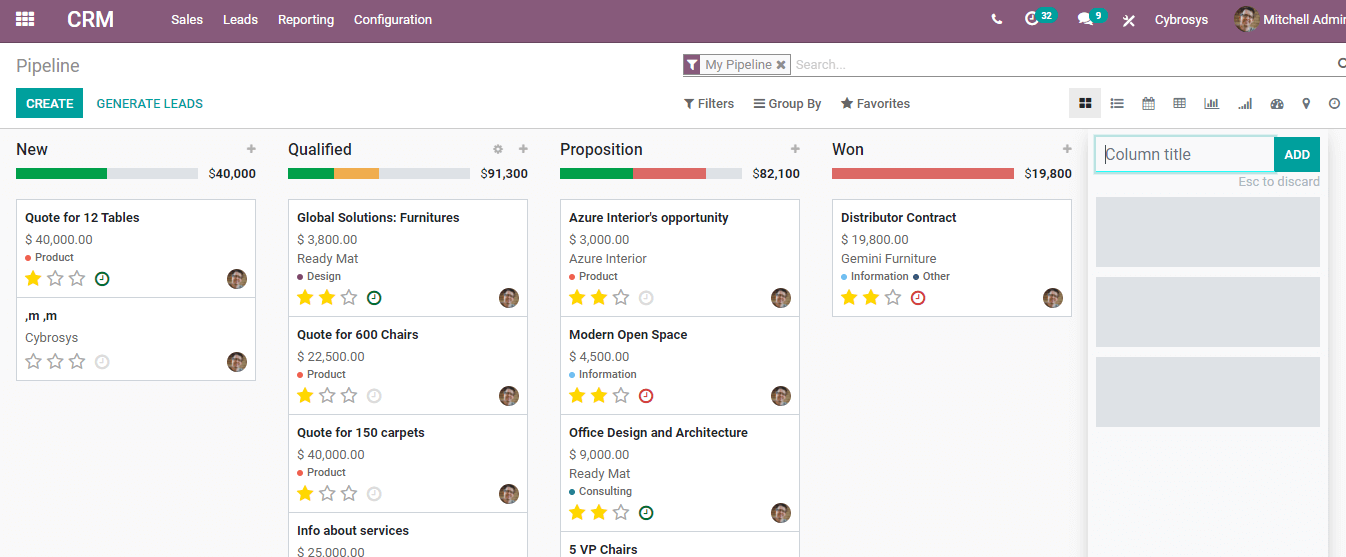Open activity clock on Global Solutions: Furnitures
The width and height of the screenshot is (1346, 557).
pos(374,298)
